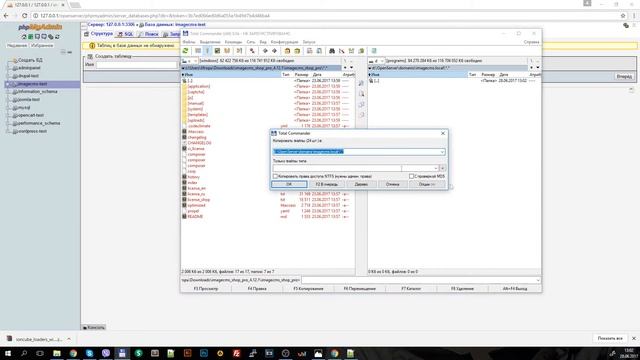
Task: Click the F5 Копирование function button
Action: tap(308, 289)
